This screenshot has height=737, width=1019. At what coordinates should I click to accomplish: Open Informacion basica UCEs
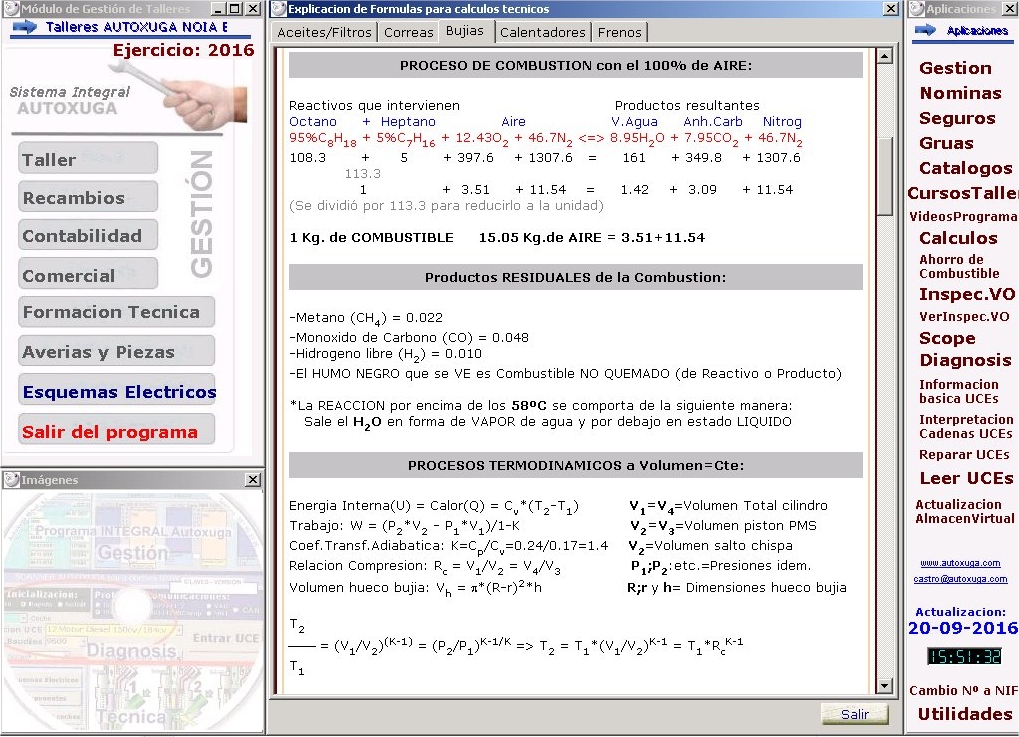pyautogui.click(x=958, y=391)
